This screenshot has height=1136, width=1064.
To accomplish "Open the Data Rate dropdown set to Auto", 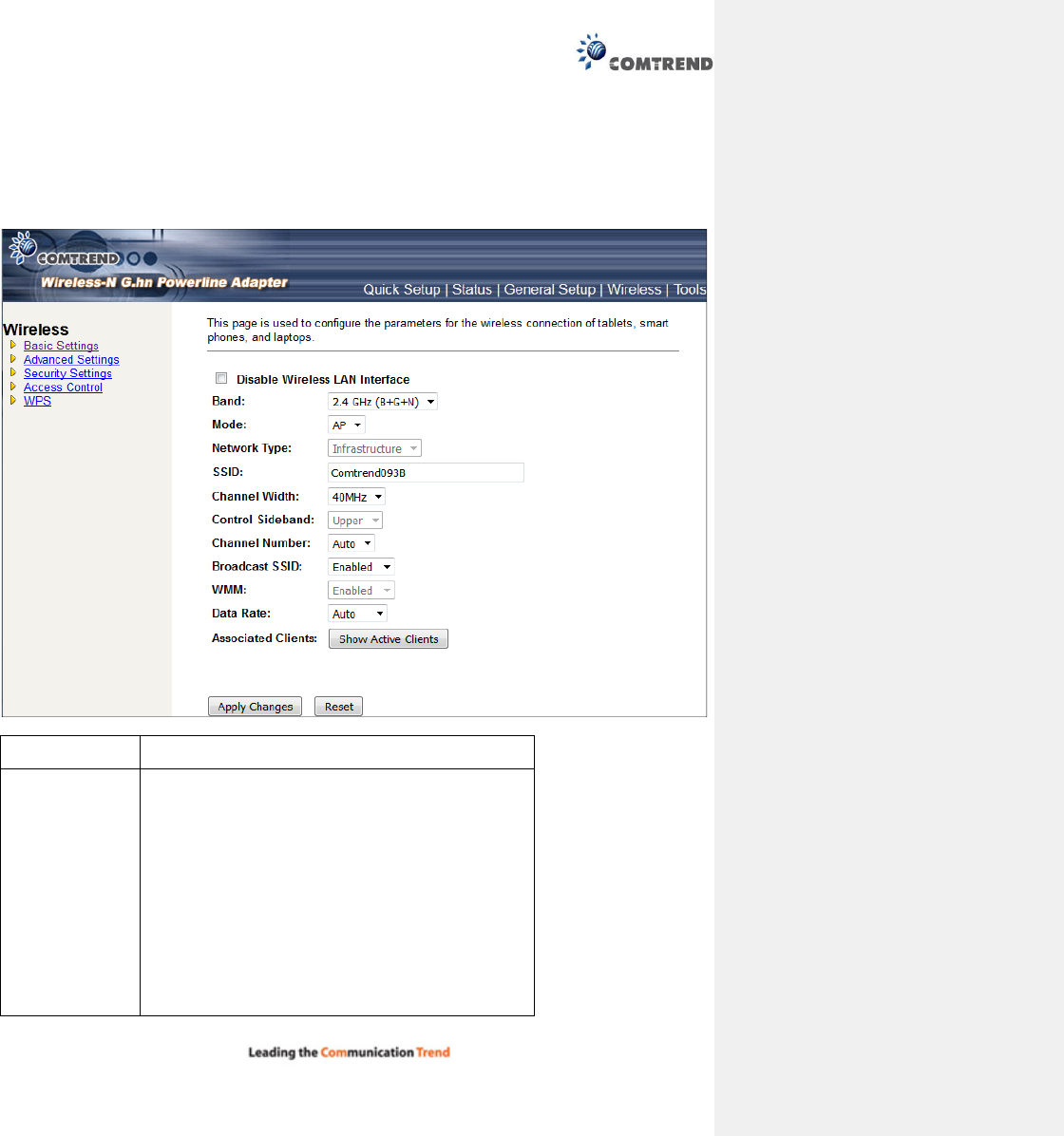I will 357,614.
